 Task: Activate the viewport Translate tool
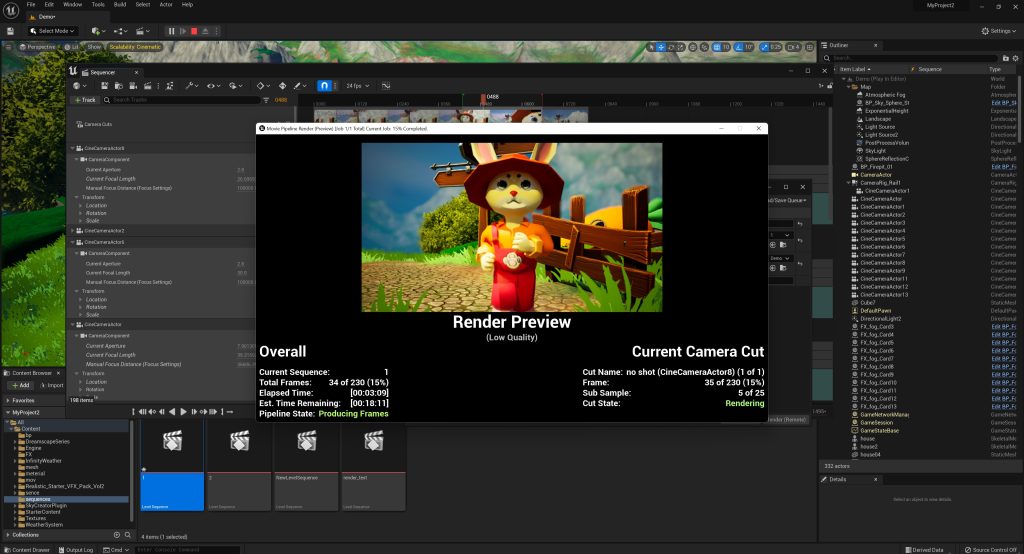pos(661,47)
